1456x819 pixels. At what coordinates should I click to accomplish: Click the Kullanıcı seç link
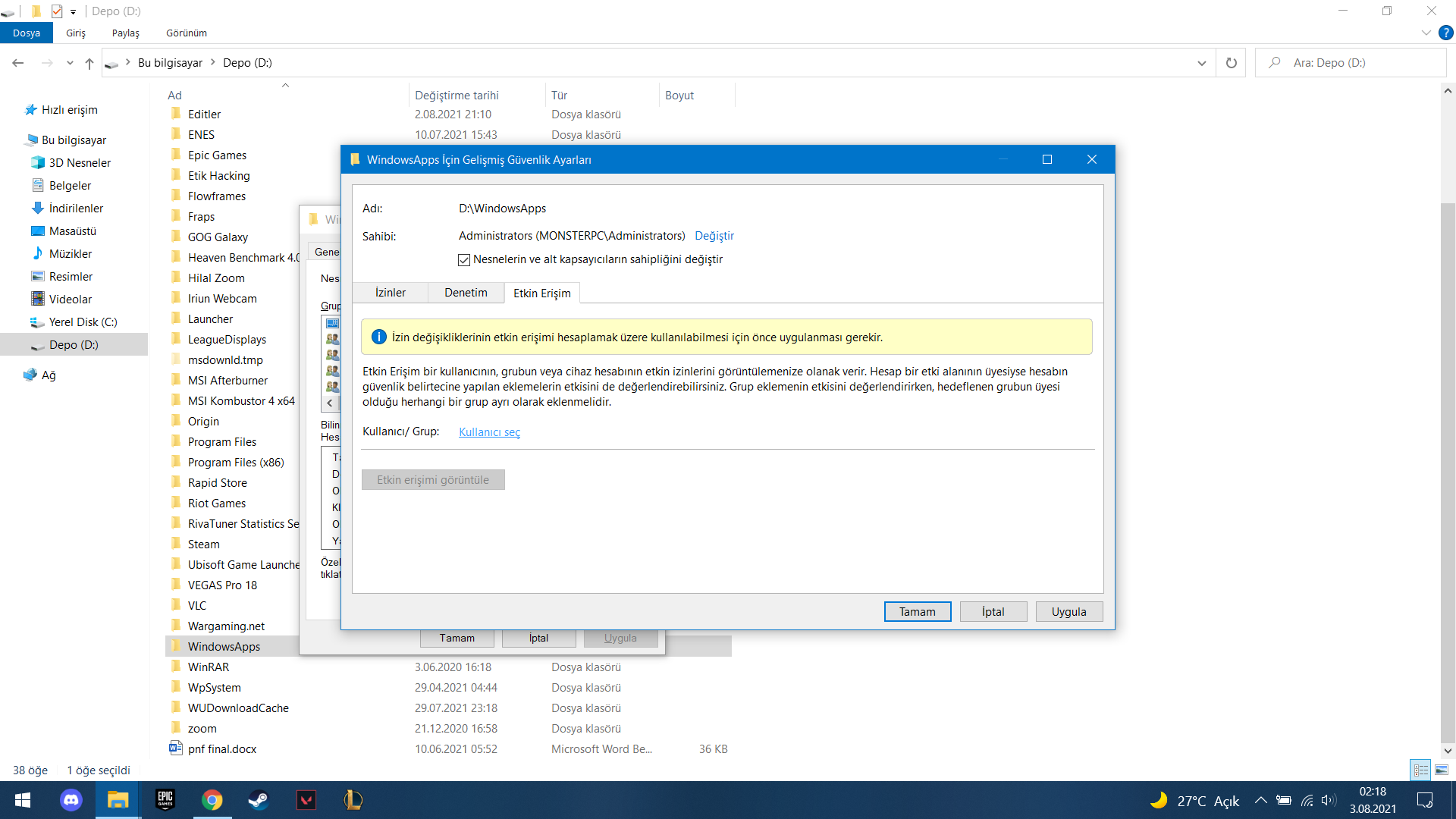(489, 432)
